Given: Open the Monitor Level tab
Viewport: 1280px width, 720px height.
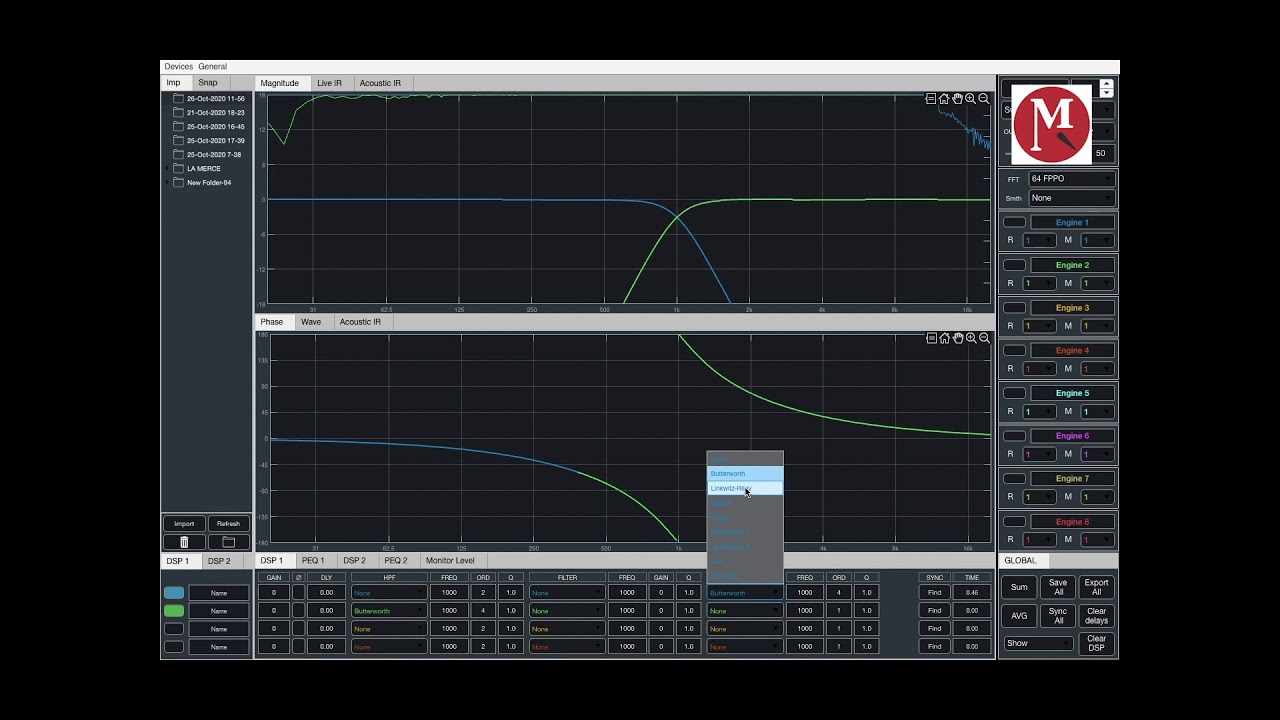Looking at the screenshot, I should tap(450, 560).
